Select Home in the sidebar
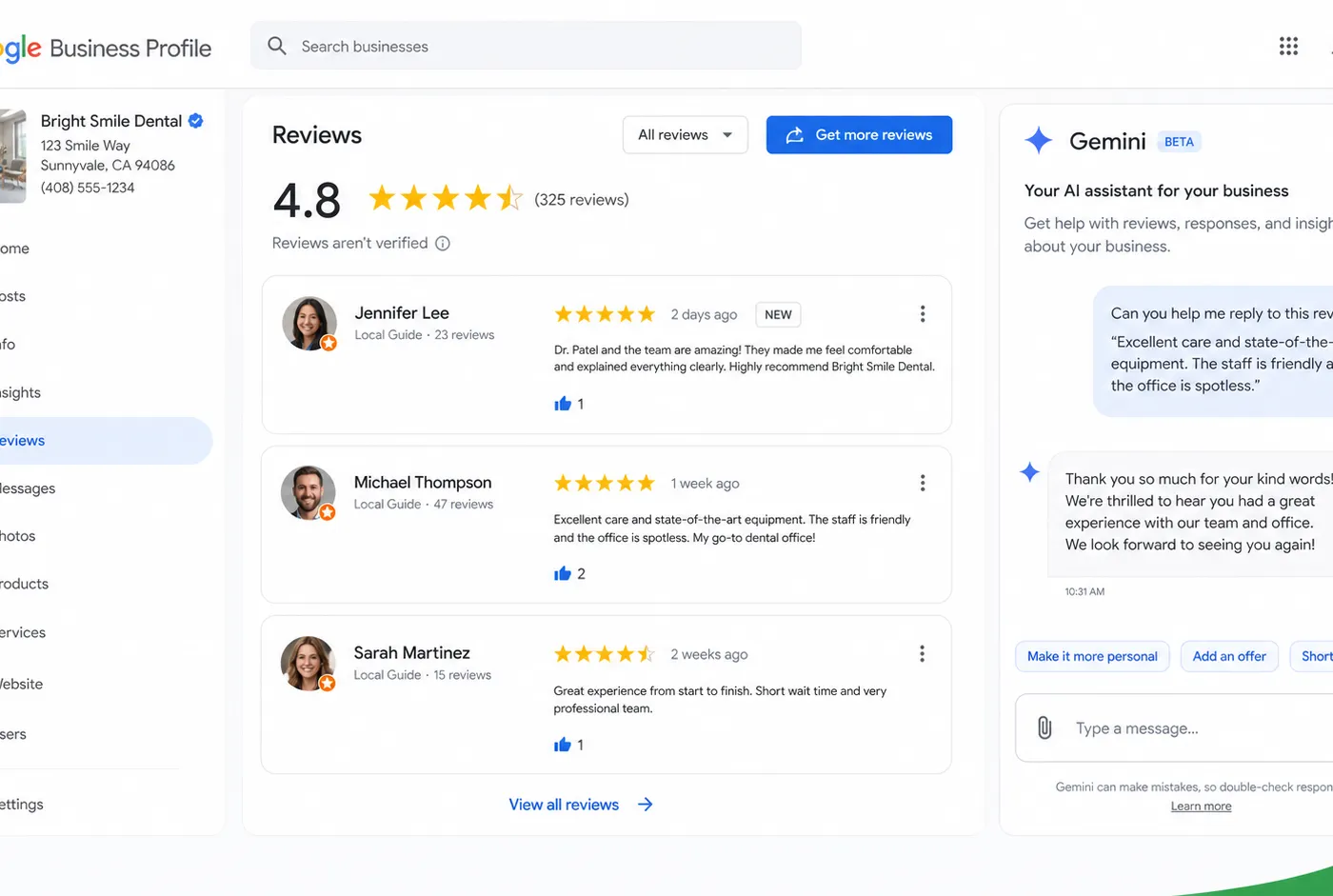The height and width of the screenshot is (896, 1333). (14, 249)
